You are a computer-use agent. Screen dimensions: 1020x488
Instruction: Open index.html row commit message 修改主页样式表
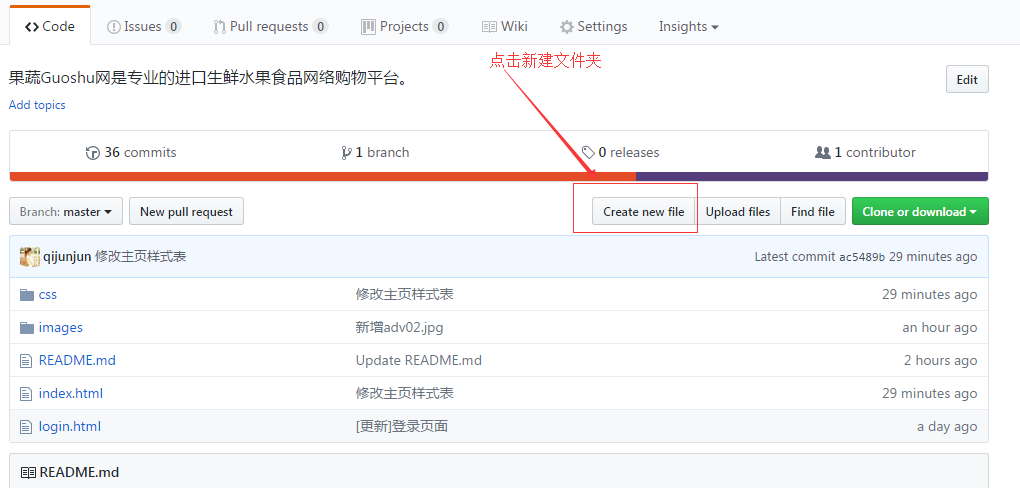click(x=405, y=393)
